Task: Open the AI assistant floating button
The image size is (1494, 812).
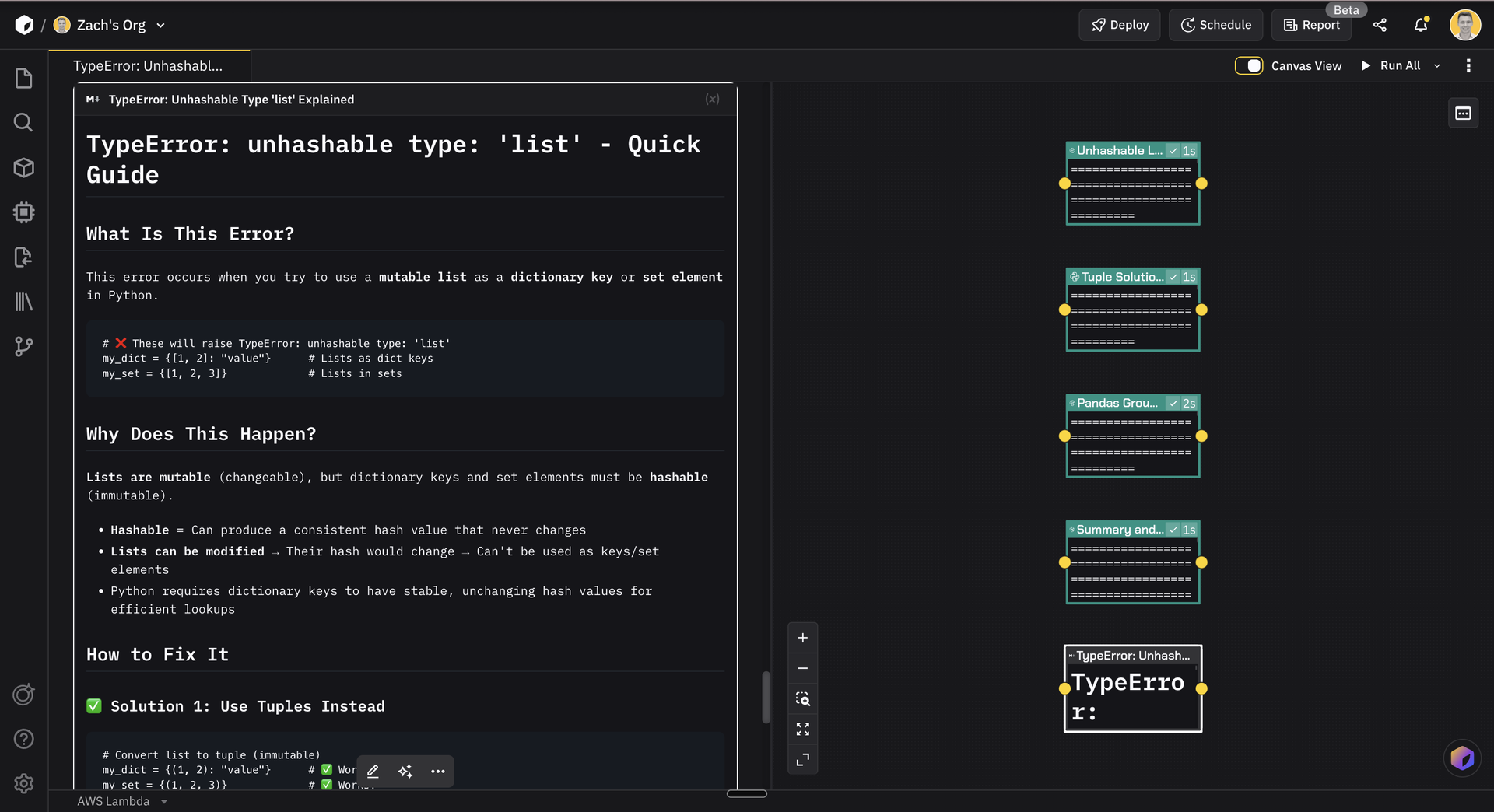Action: (x=1462, y=758)
